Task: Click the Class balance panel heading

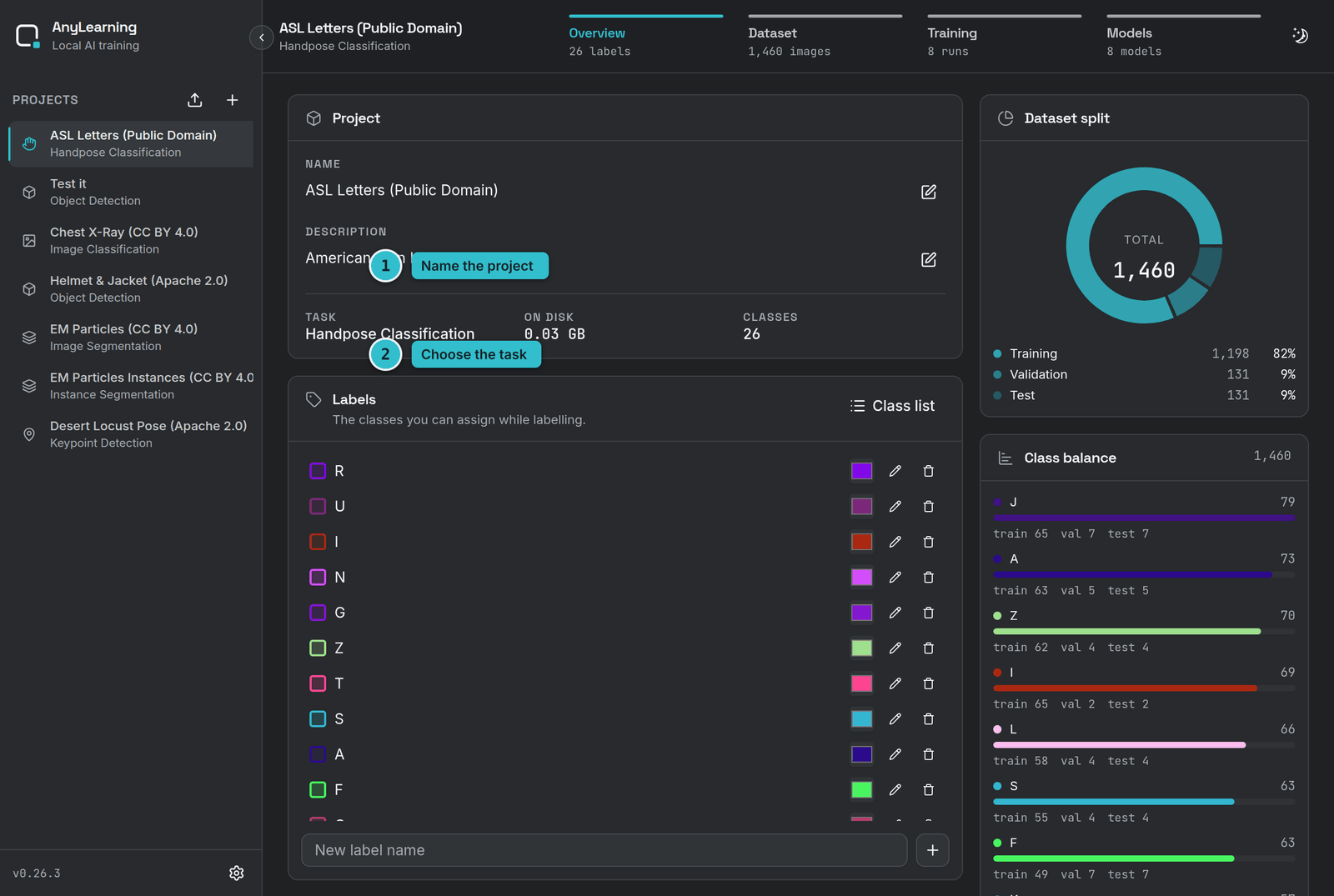Action: coord(1070,458)
